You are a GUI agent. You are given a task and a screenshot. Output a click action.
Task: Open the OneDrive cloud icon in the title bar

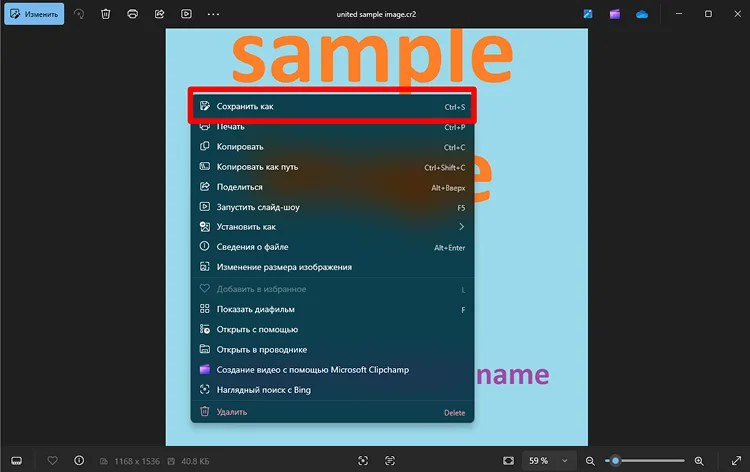coord(642,15)
